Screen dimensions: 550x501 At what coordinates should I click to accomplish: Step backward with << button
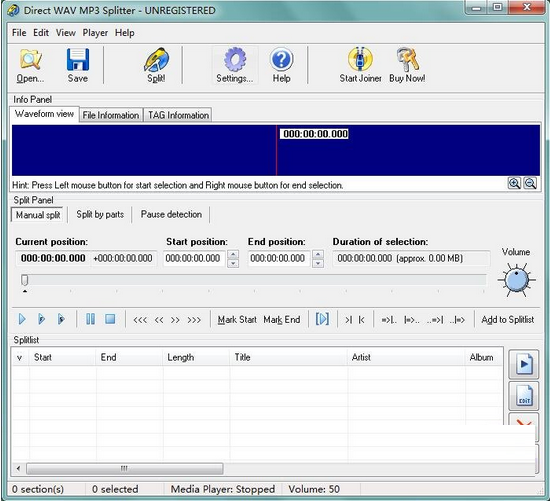pyautogui.click(x=159, y=320)
